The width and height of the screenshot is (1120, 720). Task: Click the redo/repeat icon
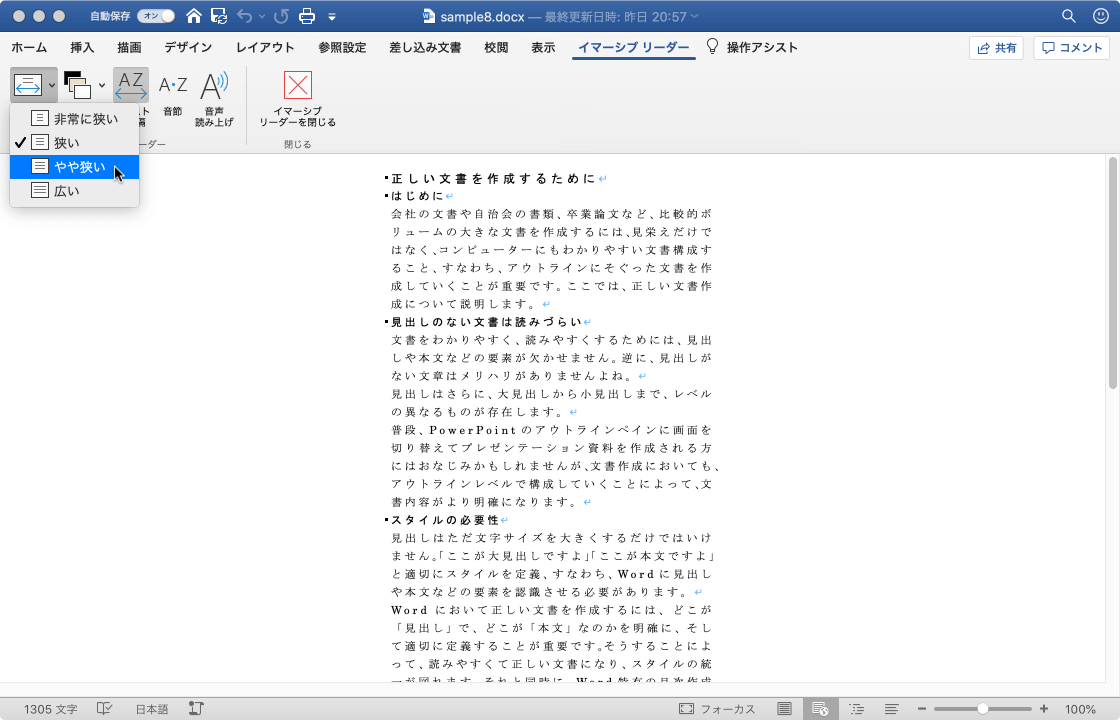(x=281, y=16)
